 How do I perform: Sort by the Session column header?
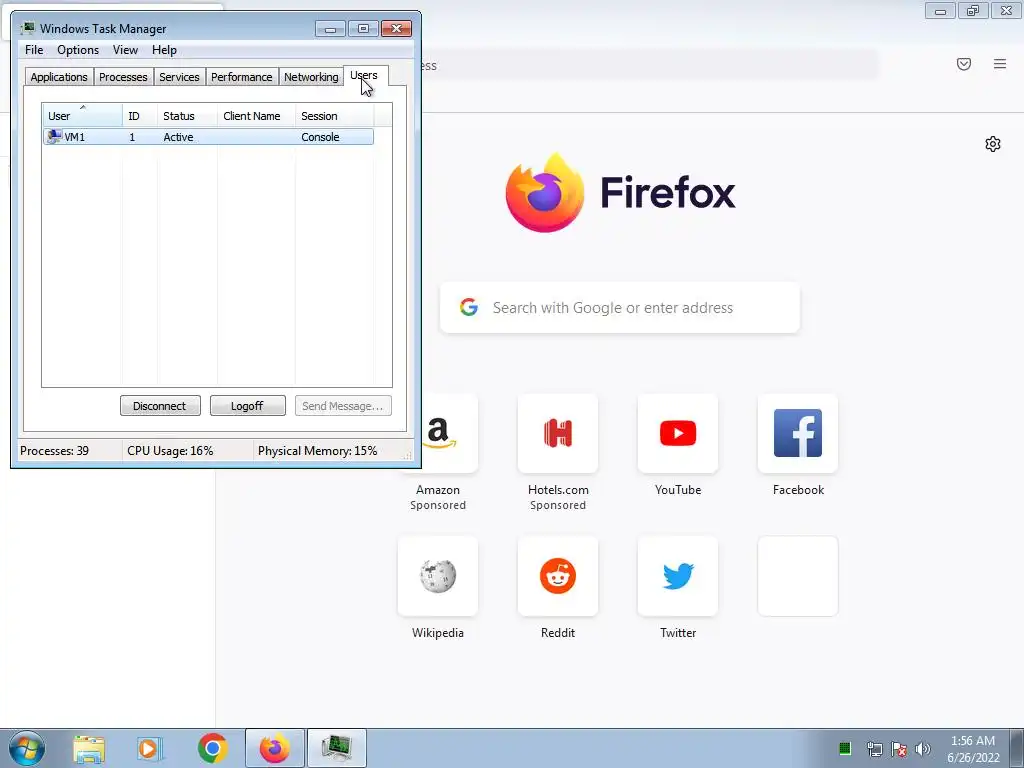[x=334, y=116]
